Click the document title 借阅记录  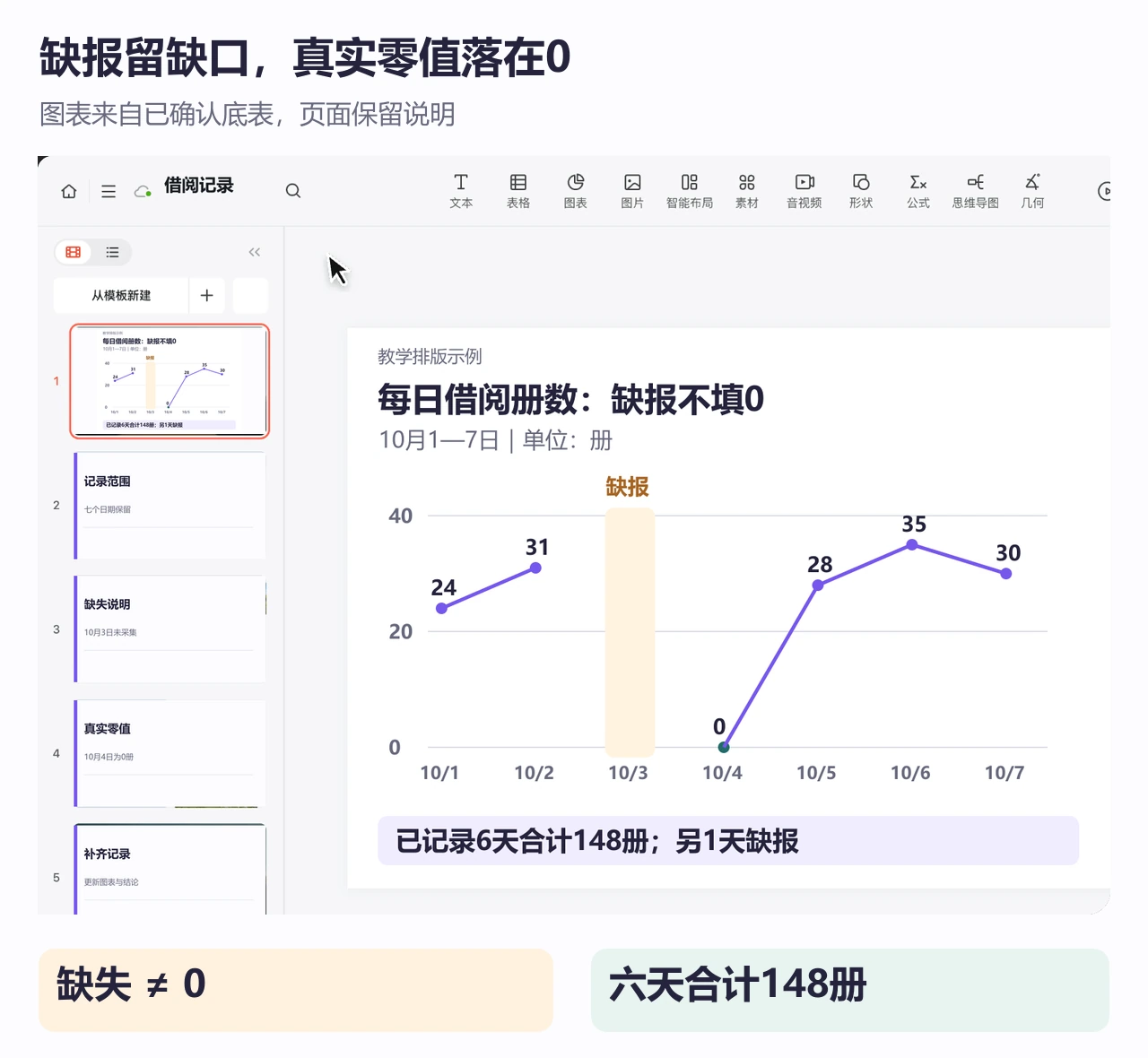click(198, 186)
